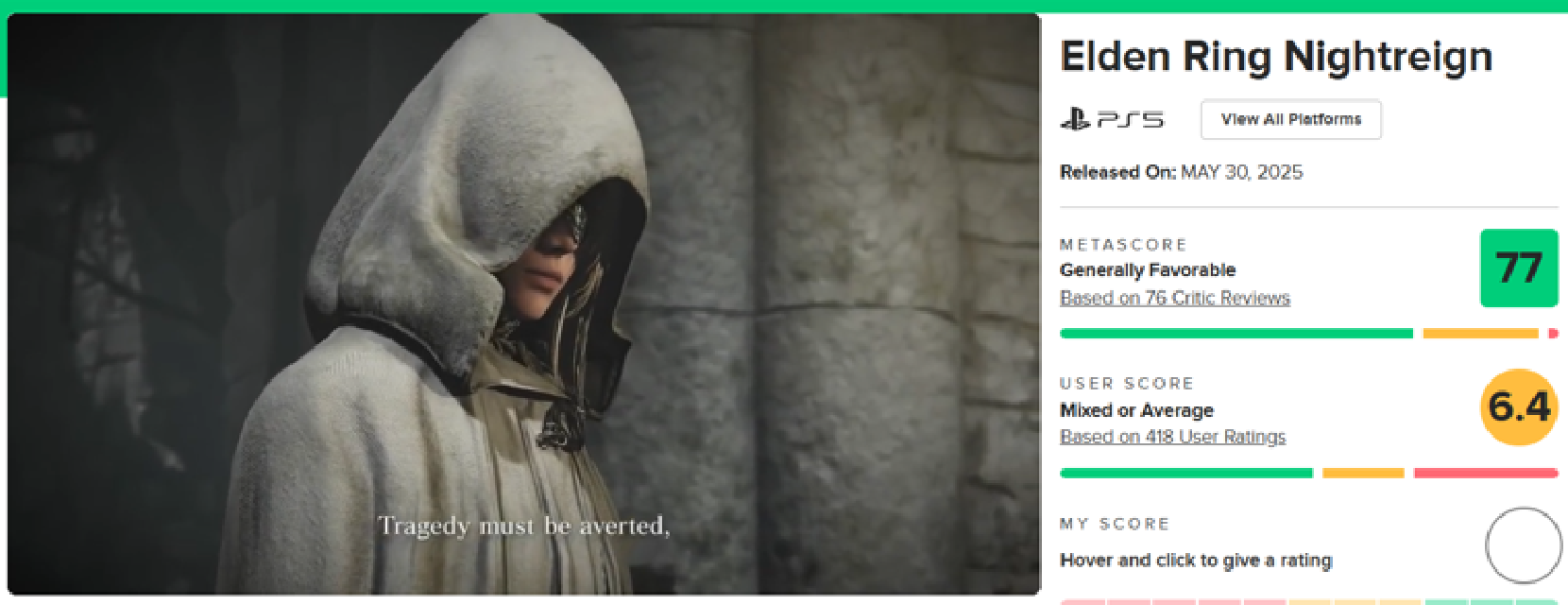Click the Generally Favorable Metascore label
The height and width of the screenshot is (605, 1568).
1148,270
